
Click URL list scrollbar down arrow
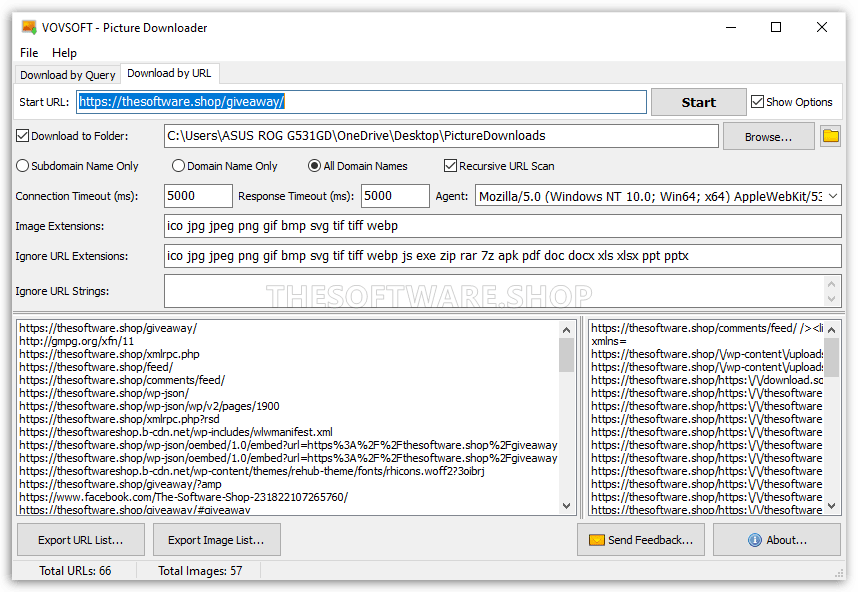(x=566, y=506)
